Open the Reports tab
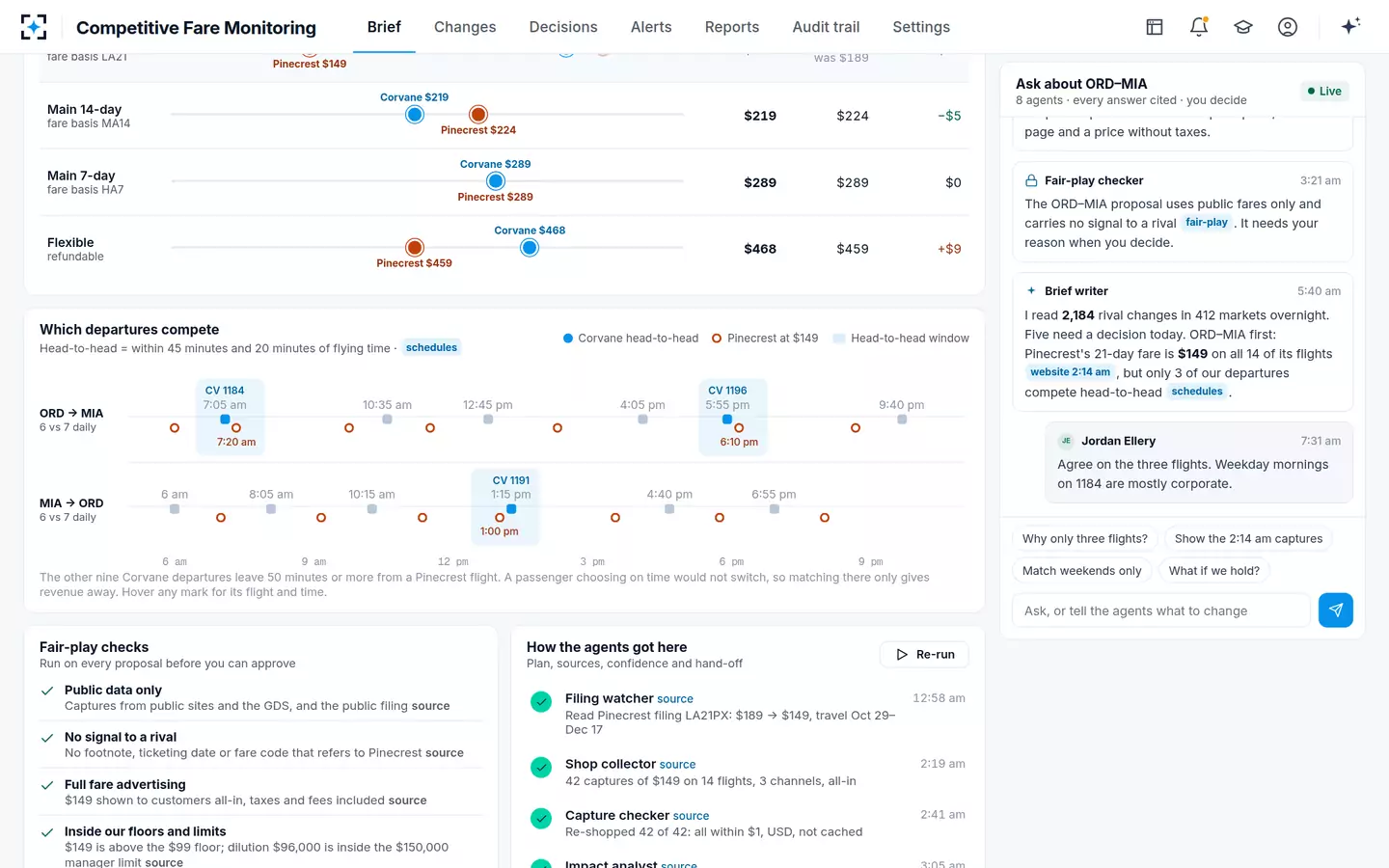This screenshot has width=1389, height=868. point(732,27)
